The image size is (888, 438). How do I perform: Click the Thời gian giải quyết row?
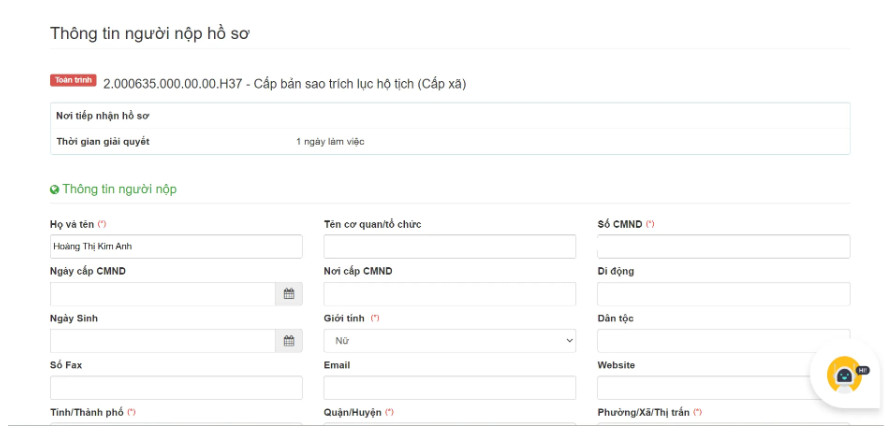[450, 141]
